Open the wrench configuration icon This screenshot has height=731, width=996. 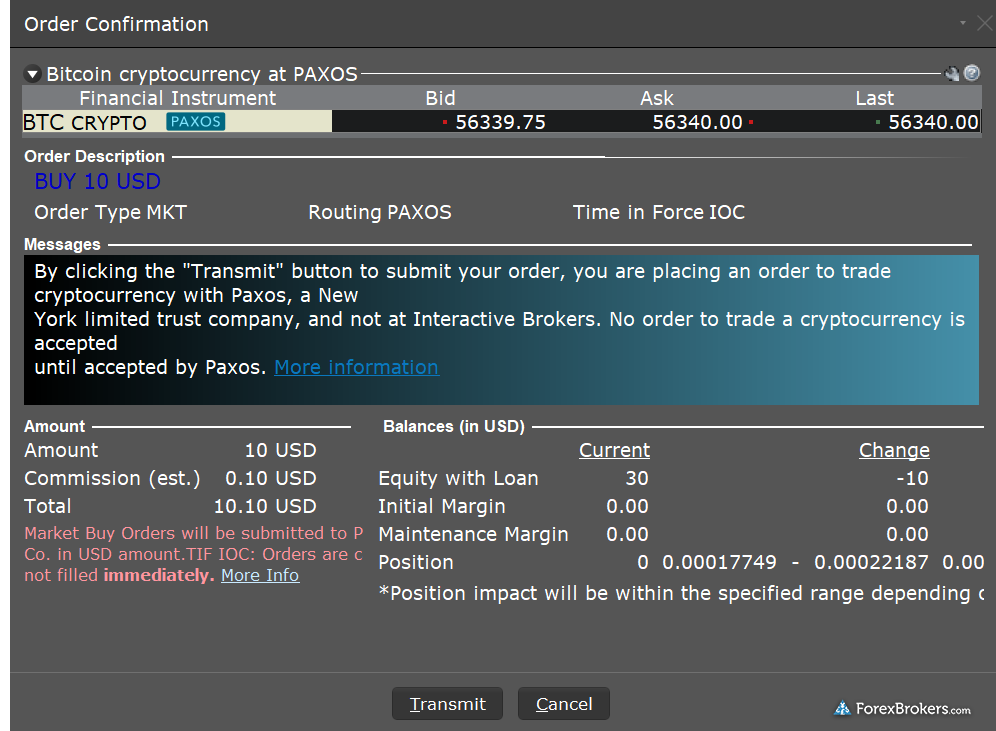952,74
